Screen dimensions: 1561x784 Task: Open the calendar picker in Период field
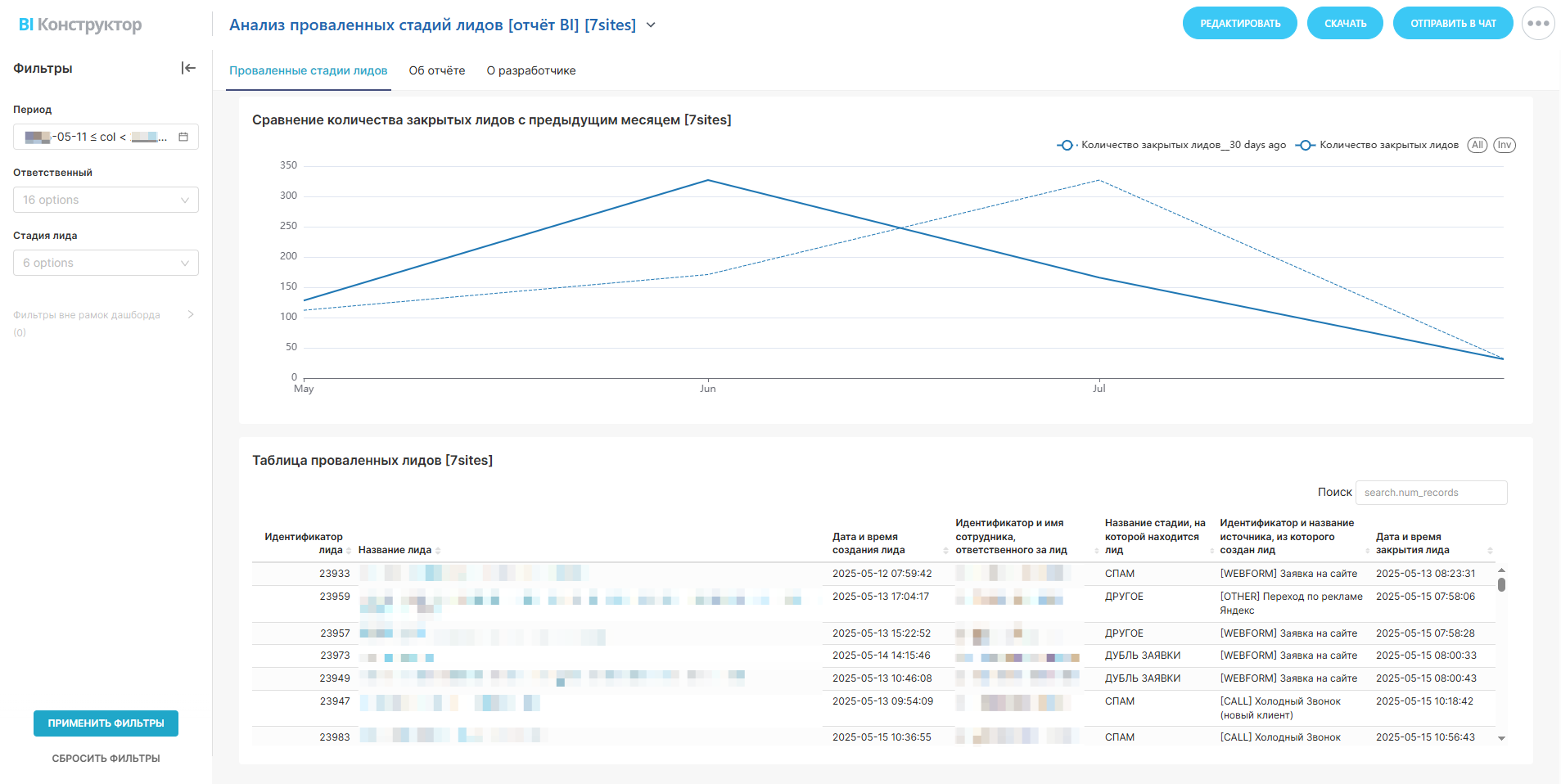183,137
